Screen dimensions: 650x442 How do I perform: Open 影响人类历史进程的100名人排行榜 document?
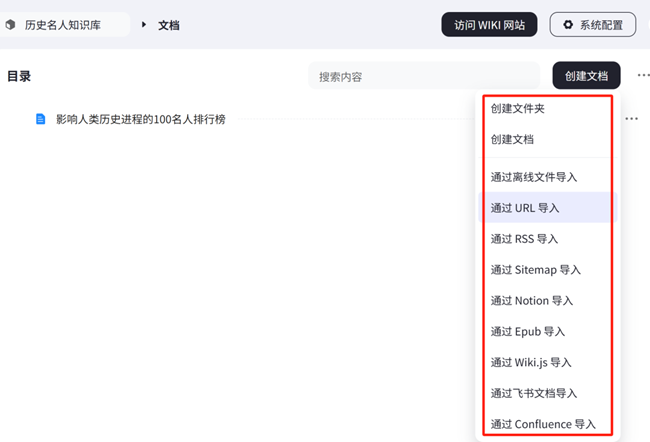tap(141, 119)
